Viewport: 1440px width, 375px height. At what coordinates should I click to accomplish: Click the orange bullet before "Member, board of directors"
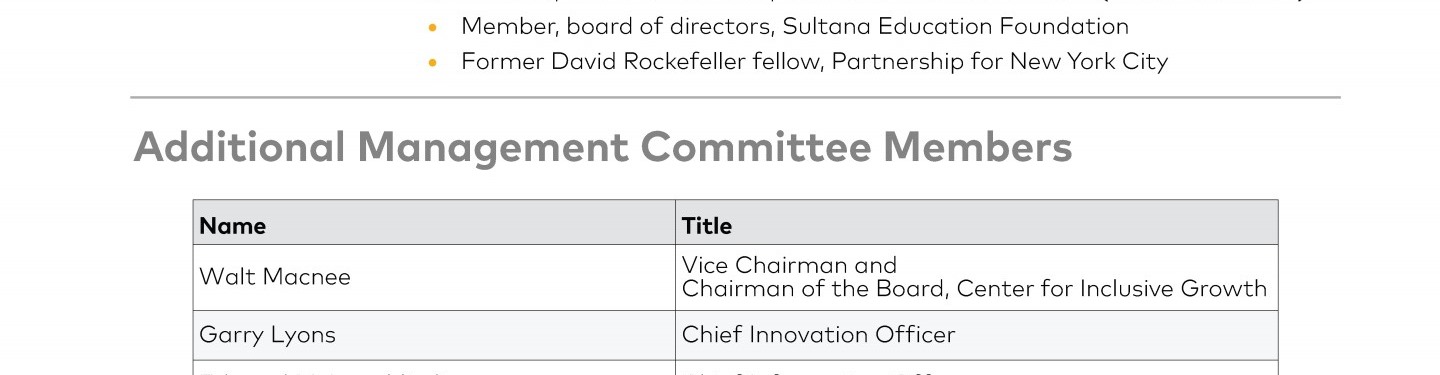(432, 28)
